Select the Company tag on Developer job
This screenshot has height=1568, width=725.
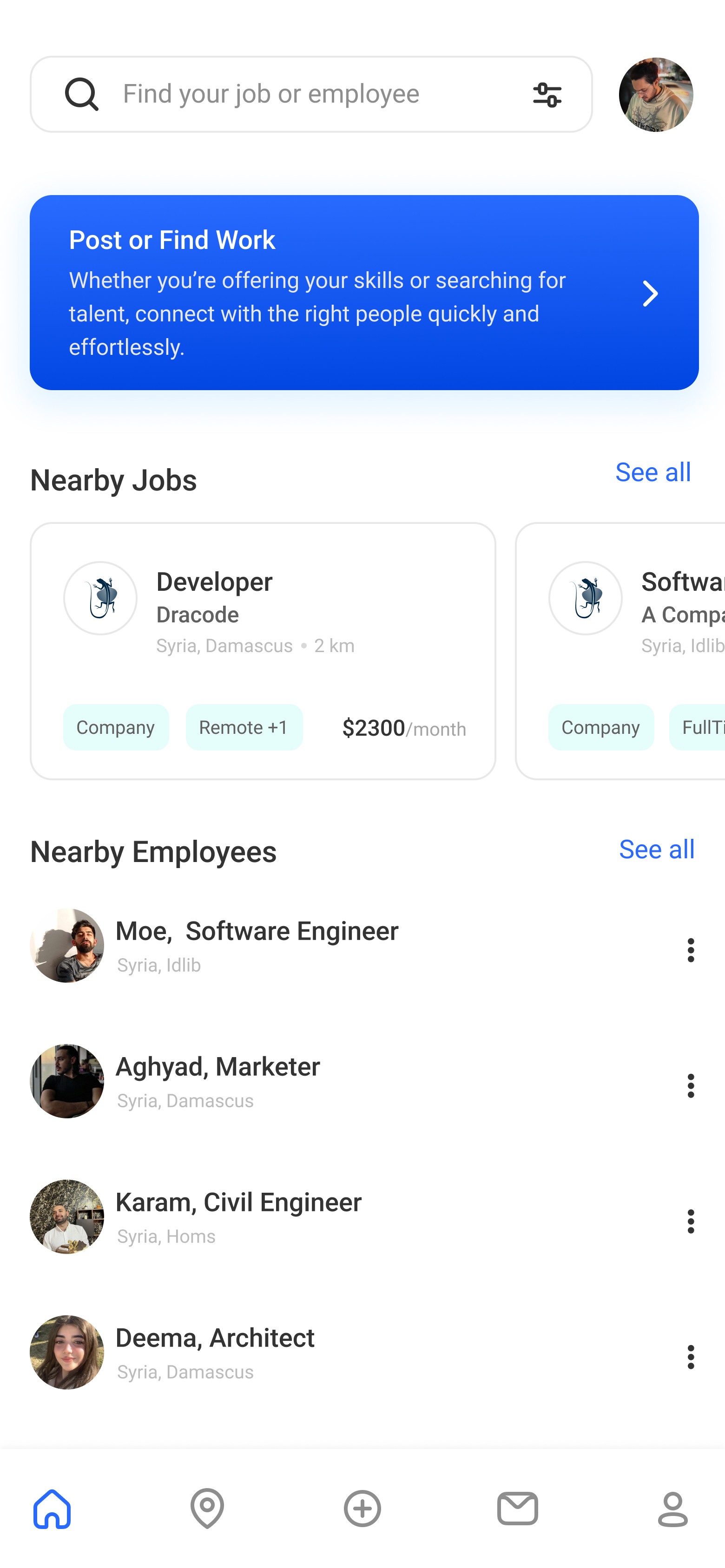[x=116, y=727]
